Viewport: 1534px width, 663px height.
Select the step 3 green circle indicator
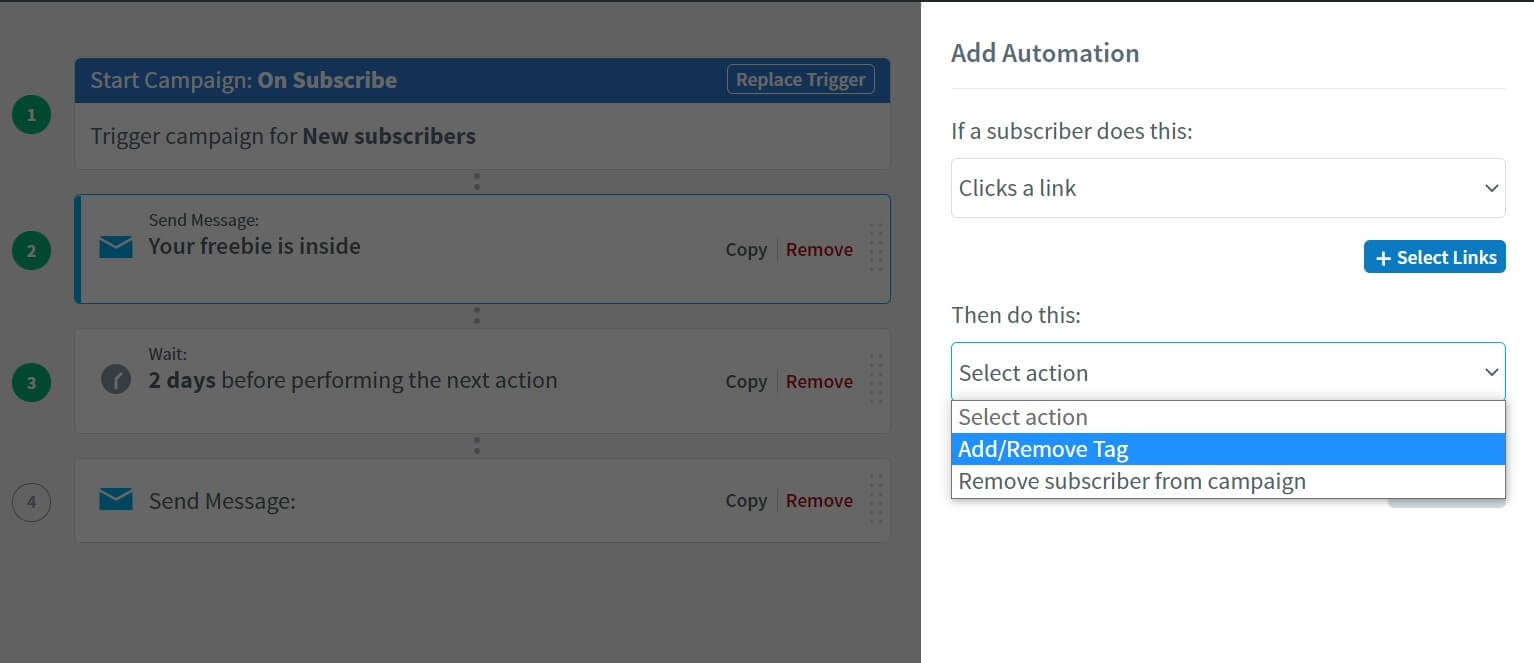(31, 383)
